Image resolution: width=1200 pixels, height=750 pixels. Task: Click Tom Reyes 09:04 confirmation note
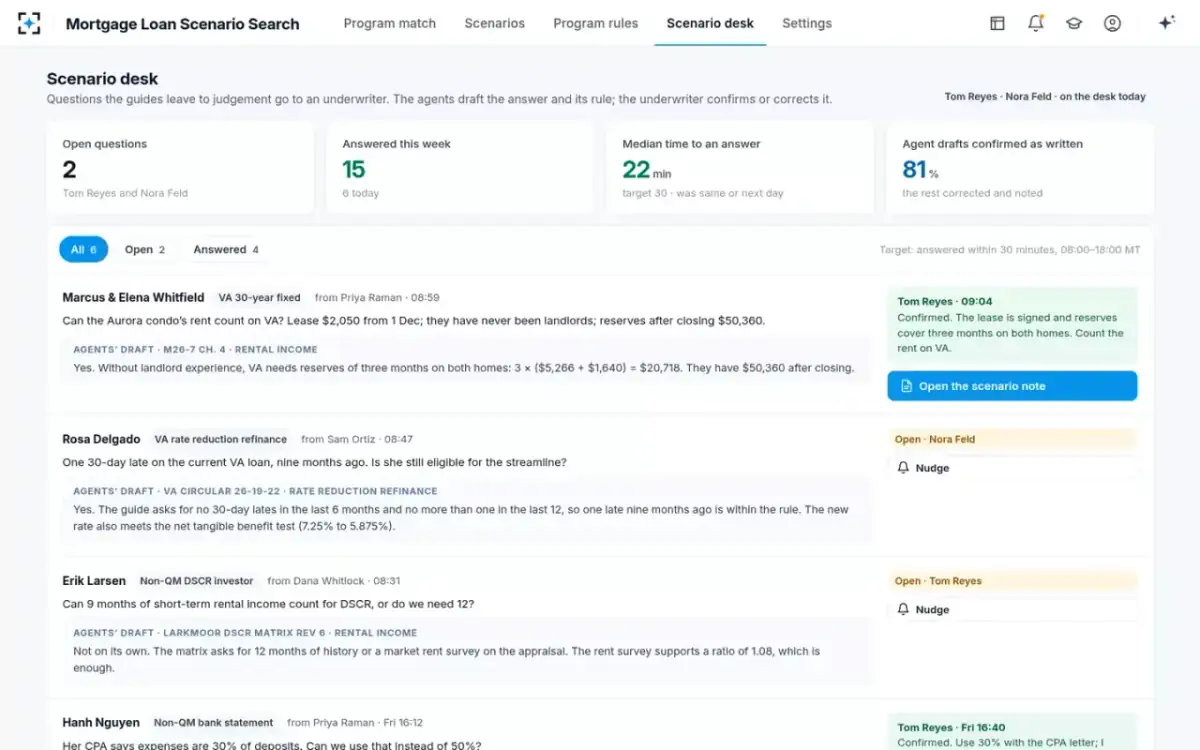(1012, 325)
